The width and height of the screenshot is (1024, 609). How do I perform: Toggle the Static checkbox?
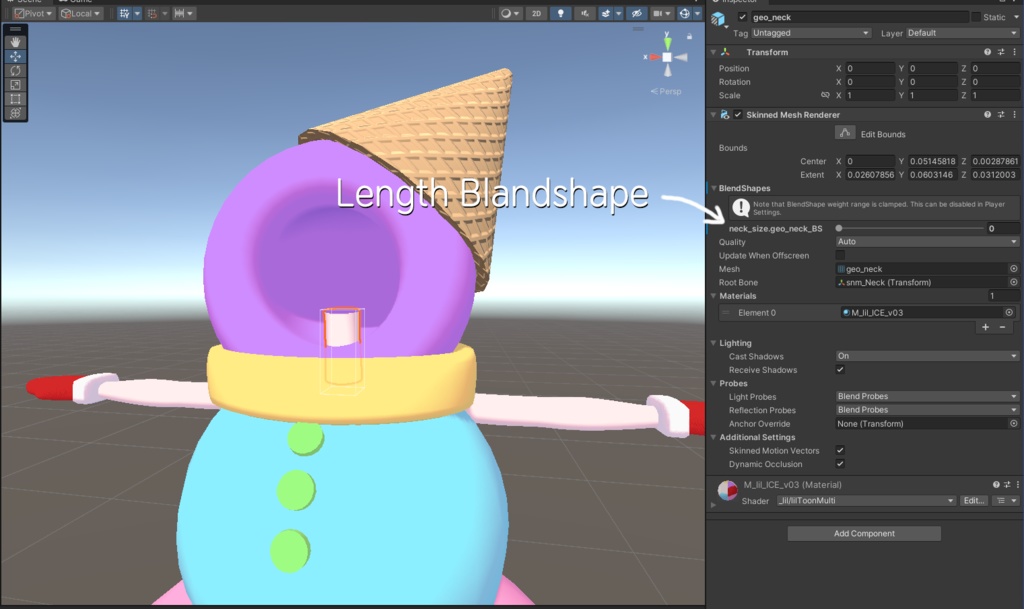pyautogui.click(x=976, y=17)
